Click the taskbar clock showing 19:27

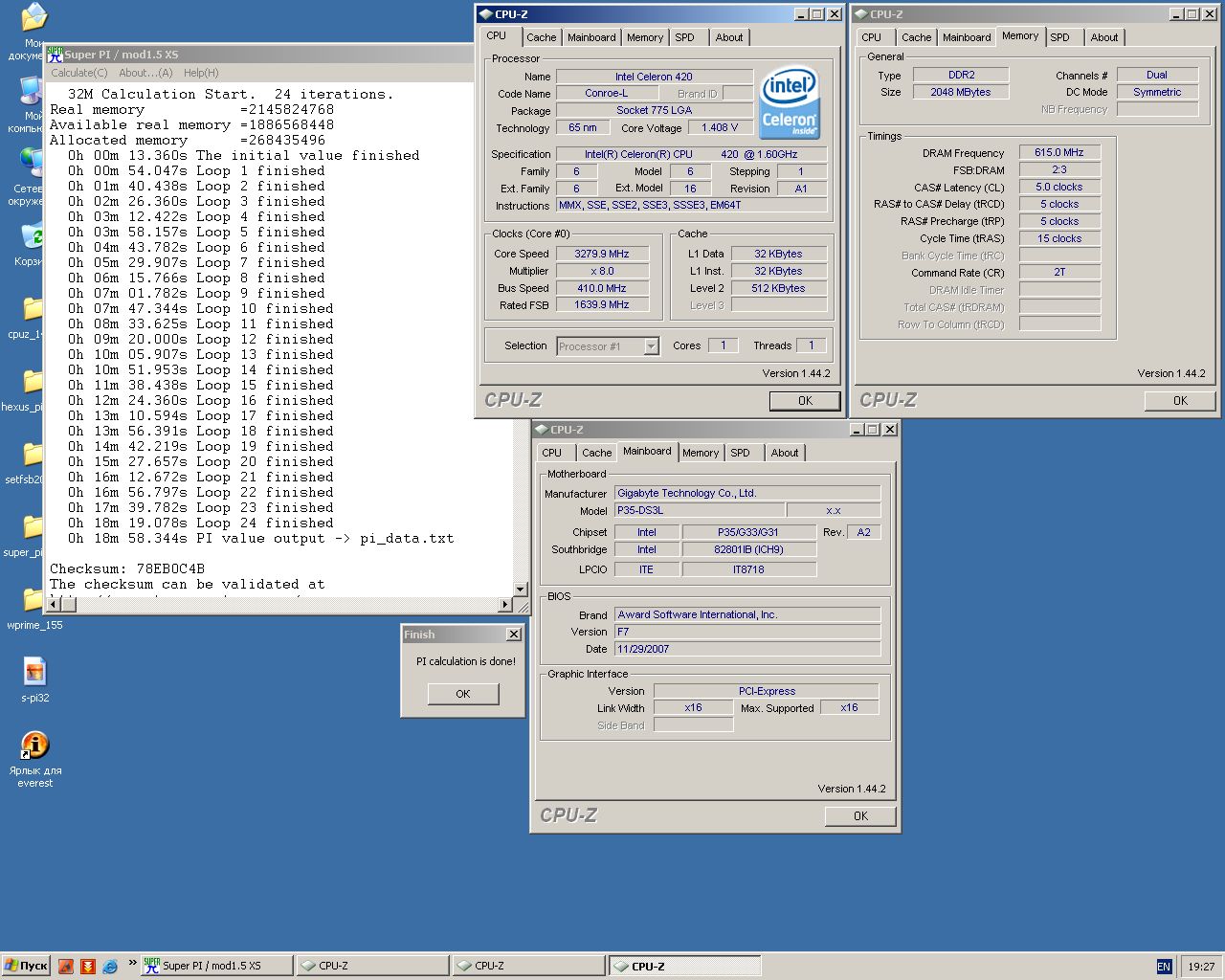(1201, 967)
